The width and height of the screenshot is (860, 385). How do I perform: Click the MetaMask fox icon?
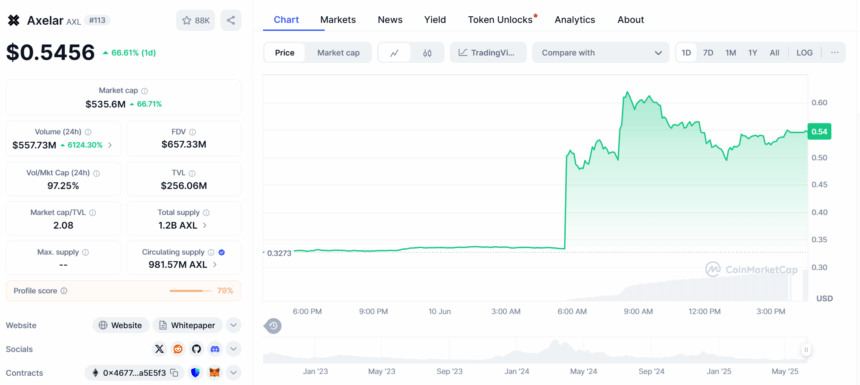[x=216, y=373]
